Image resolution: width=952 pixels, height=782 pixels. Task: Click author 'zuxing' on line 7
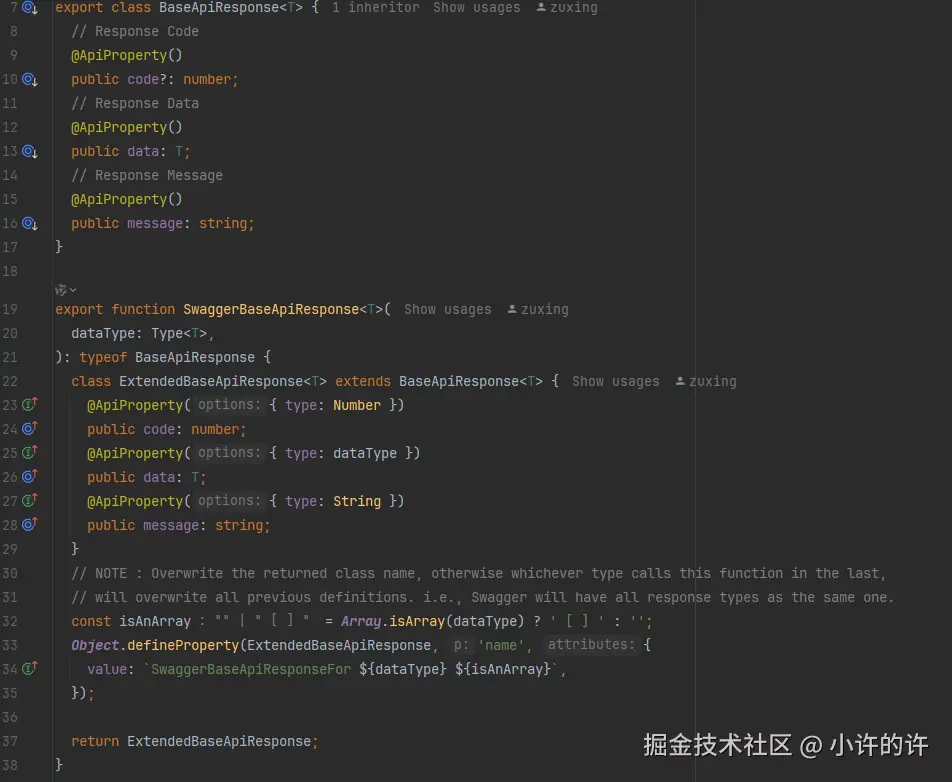pyautogui.click(x=567, y=7)
